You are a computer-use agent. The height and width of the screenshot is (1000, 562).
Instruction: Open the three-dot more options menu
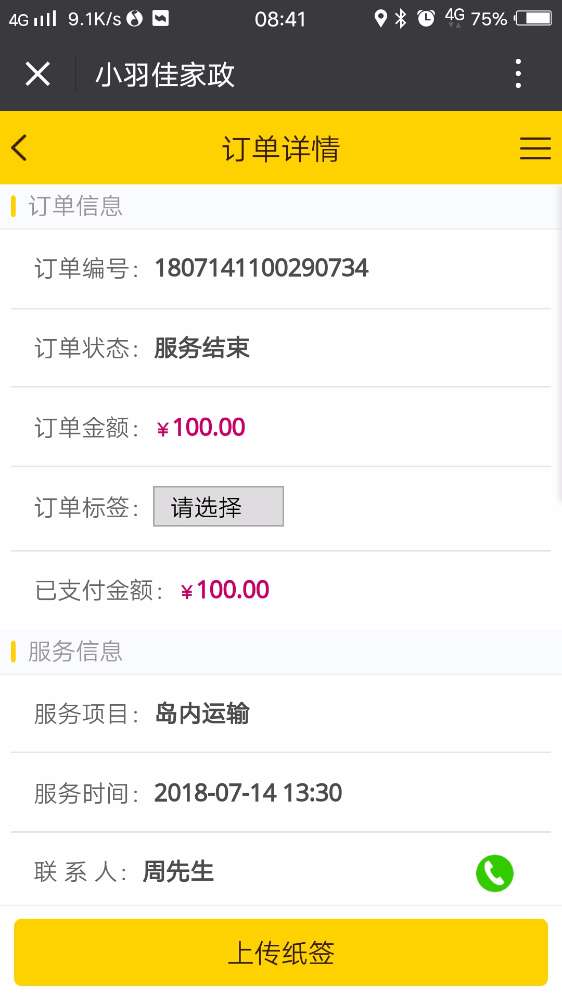pos(518,74)
